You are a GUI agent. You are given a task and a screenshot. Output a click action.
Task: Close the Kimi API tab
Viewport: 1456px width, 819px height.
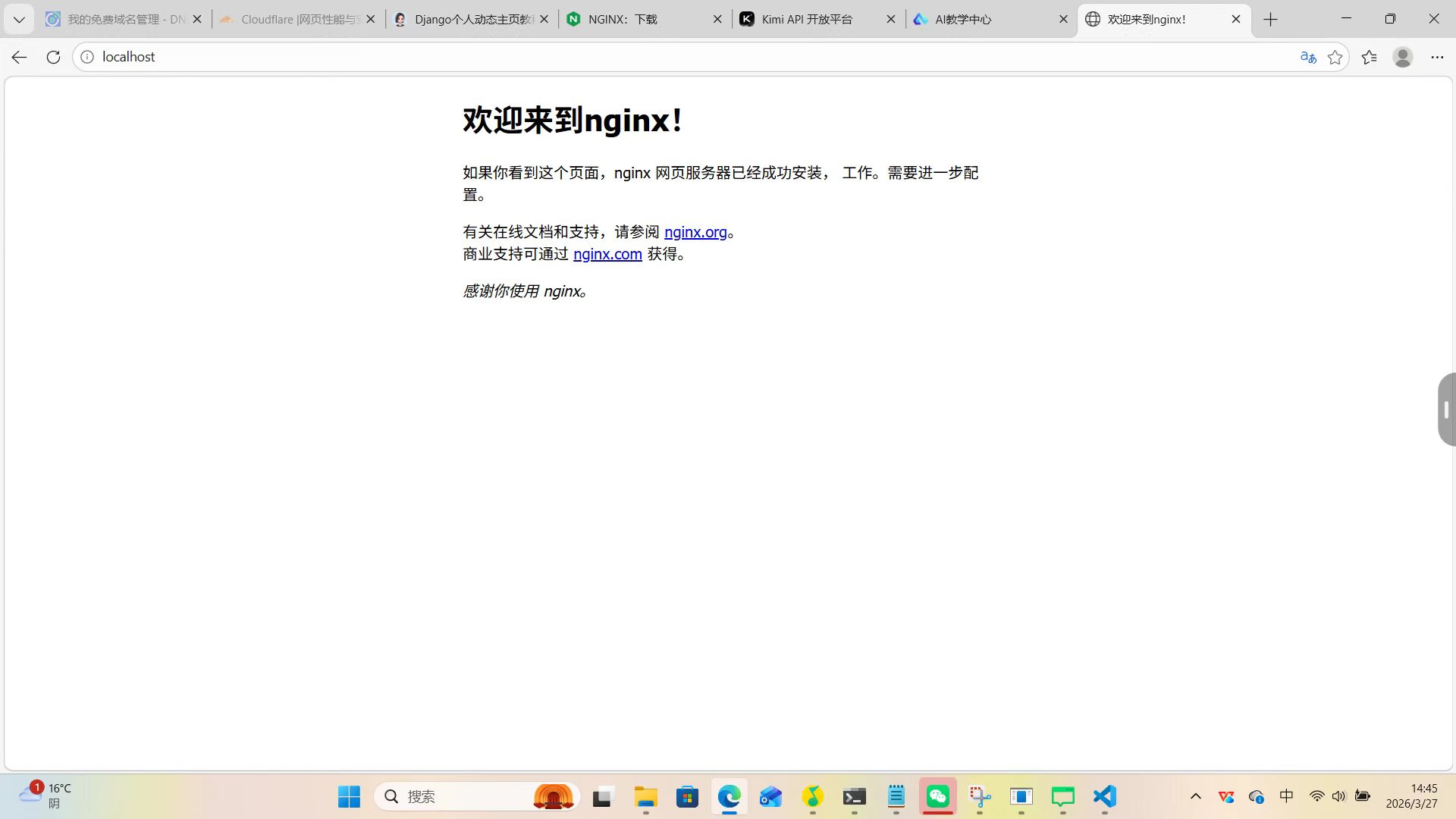pos(891,19)
